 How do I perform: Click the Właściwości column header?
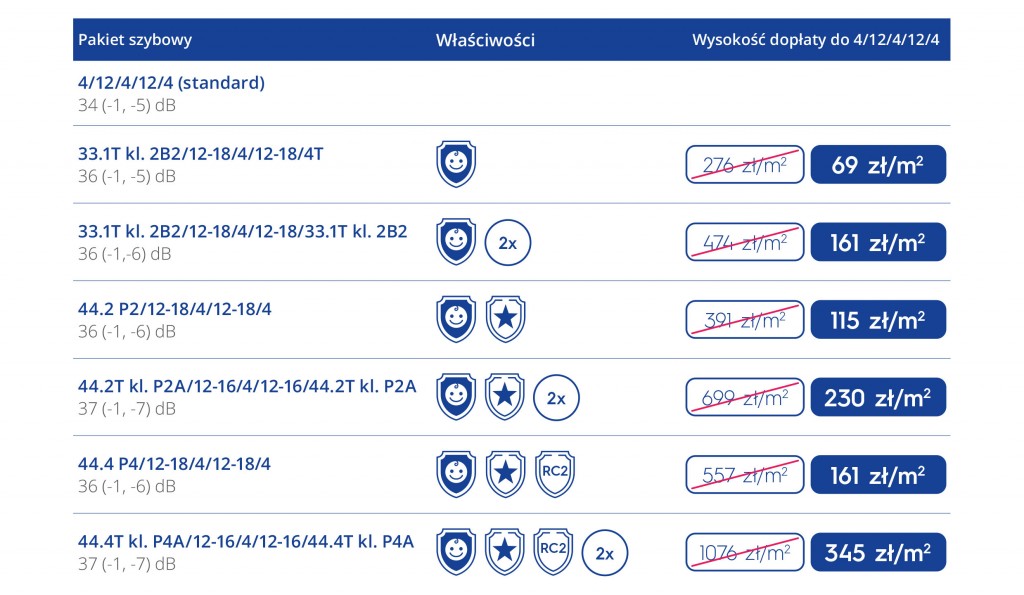point(485,40)
